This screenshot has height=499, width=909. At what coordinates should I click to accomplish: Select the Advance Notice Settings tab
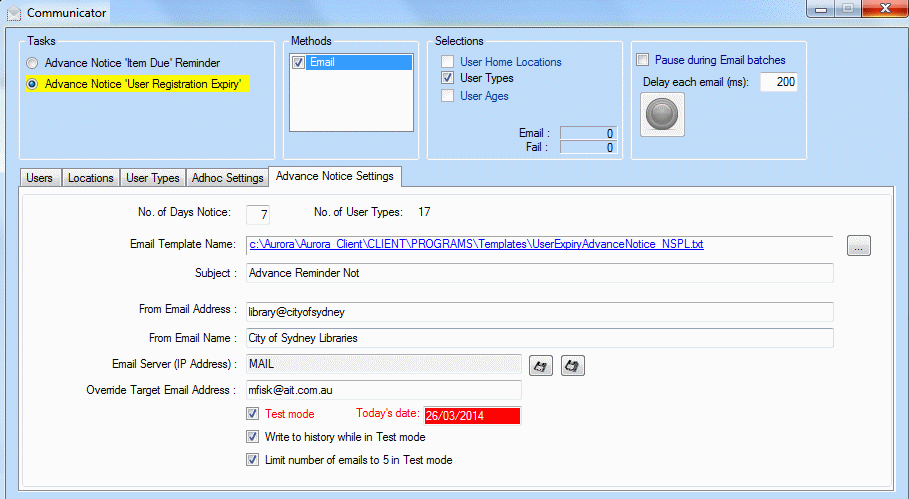334,176
